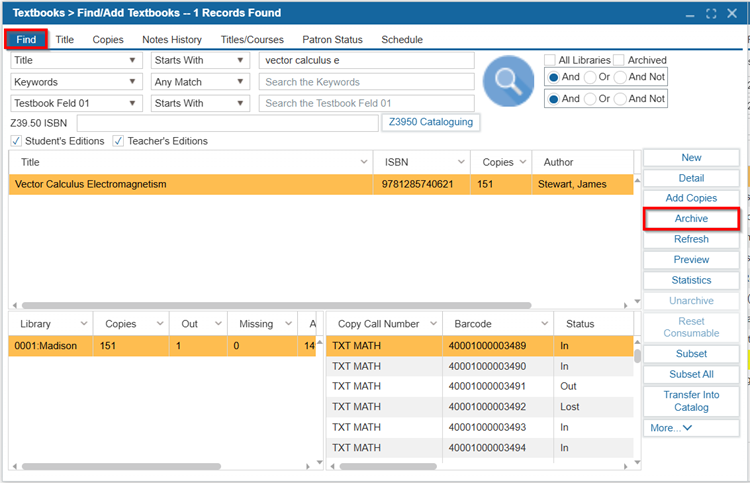
Task: Open the Schedule tab
Action: [402, 40]
